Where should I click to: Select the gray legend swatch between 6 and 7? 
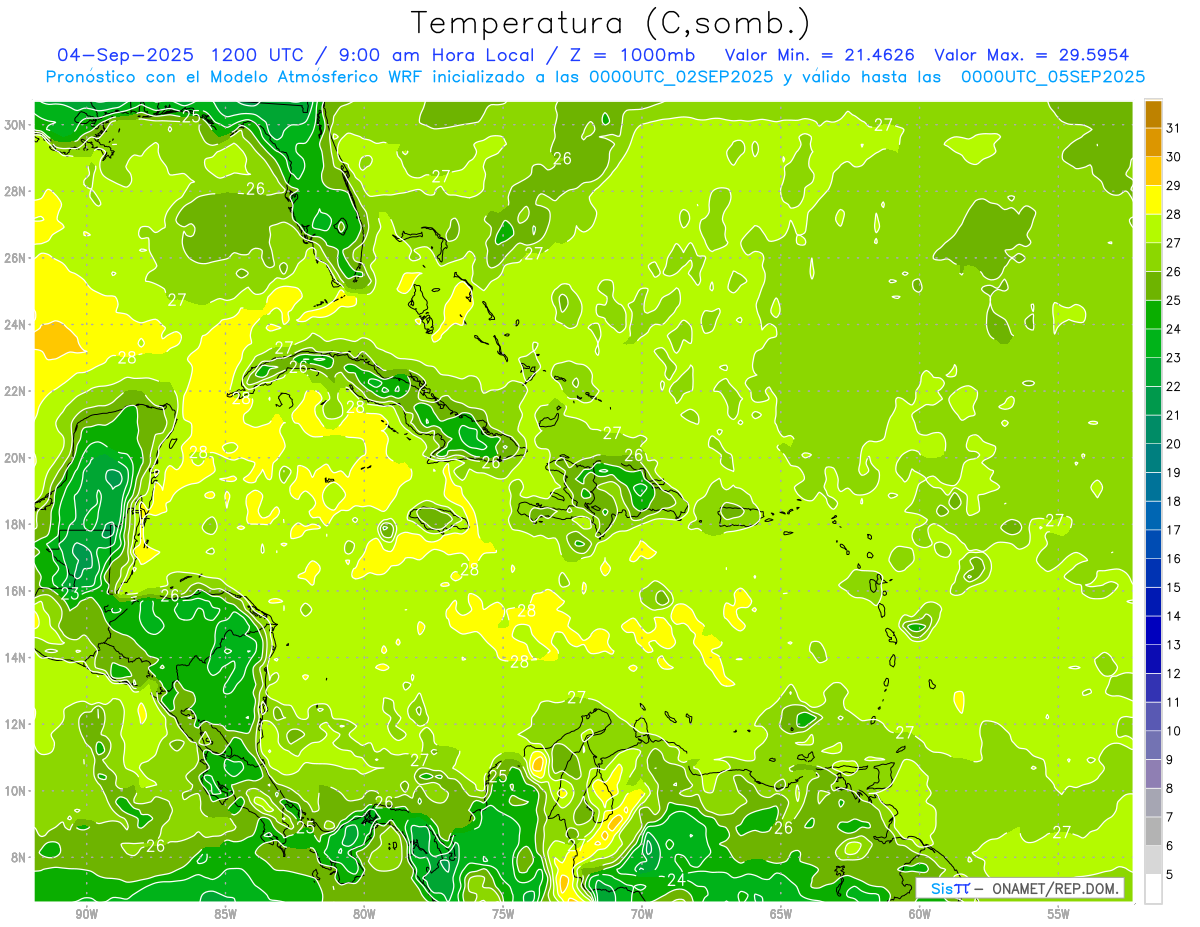[1153, 831]
